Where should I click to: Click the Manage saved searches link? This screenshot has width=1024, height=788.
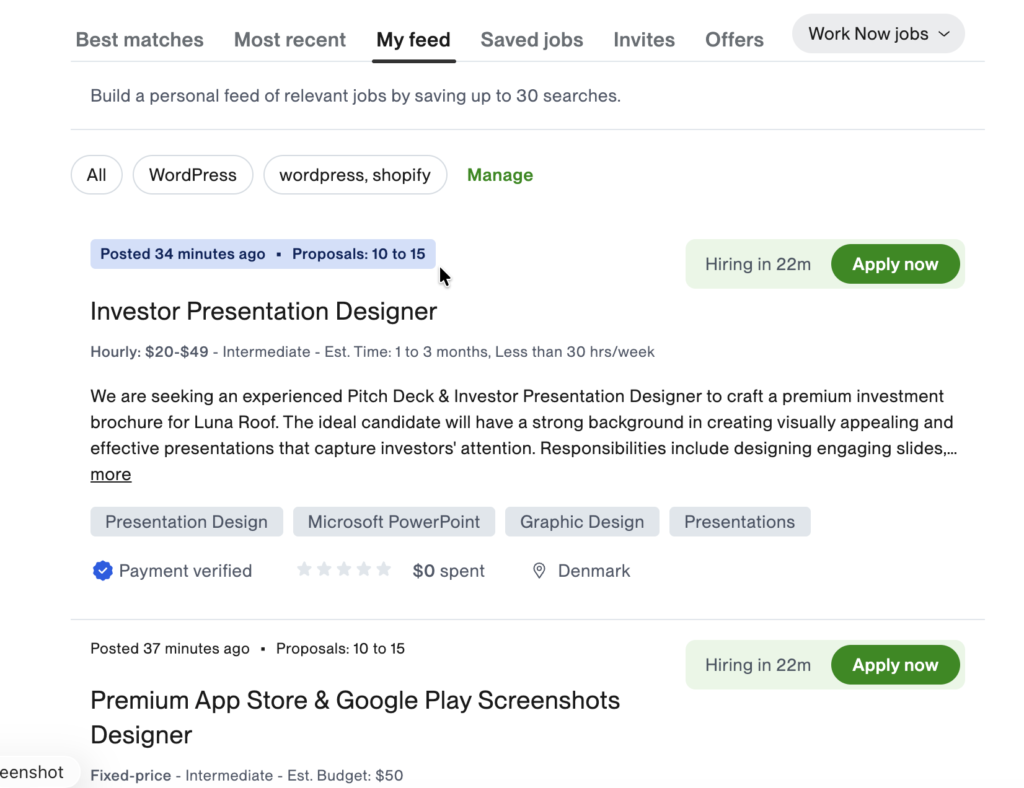500,175
